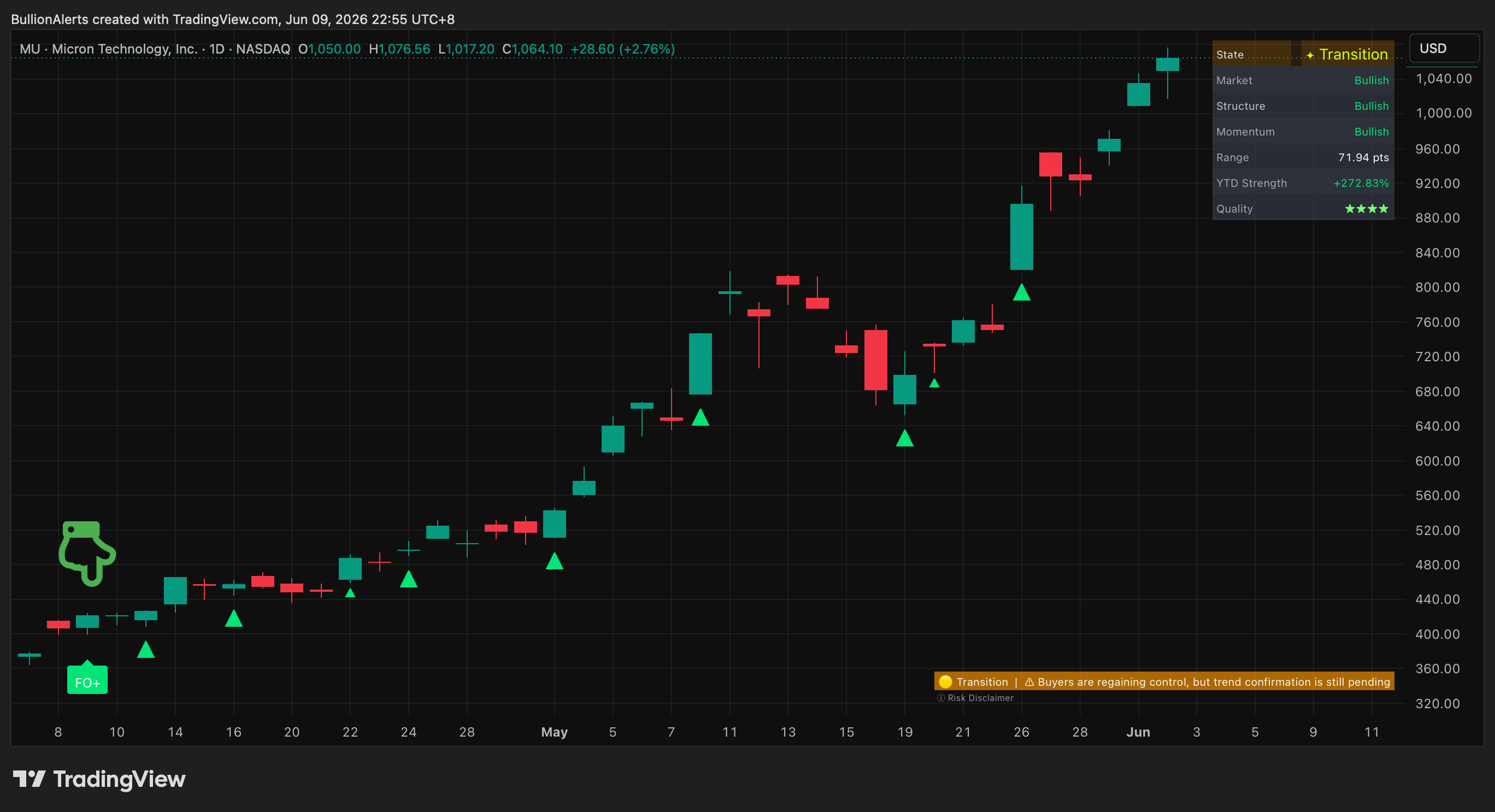This screenshot has height=812, width=1495.
Task: Click the 1D interval in chart header
Action: tap(216, 49)
